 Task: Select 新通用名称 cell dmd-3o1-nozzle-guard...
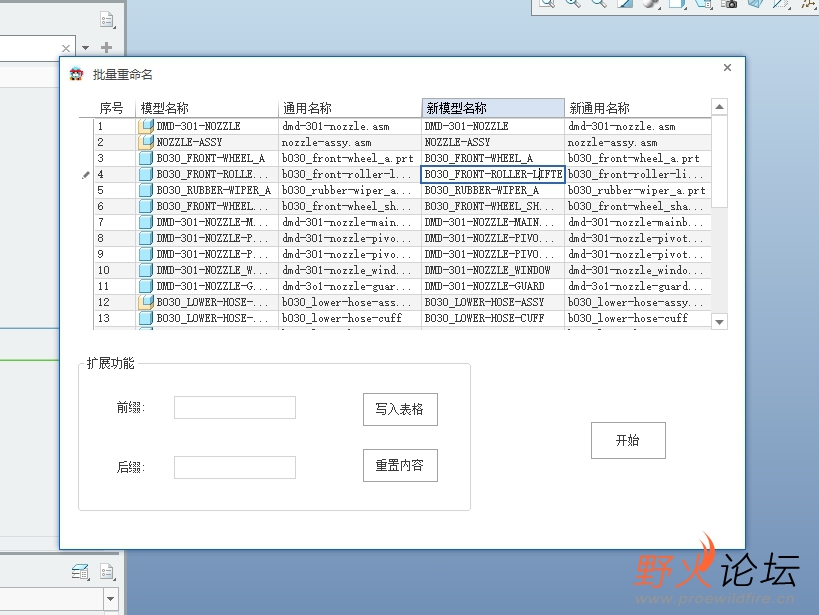pos(638,286)
